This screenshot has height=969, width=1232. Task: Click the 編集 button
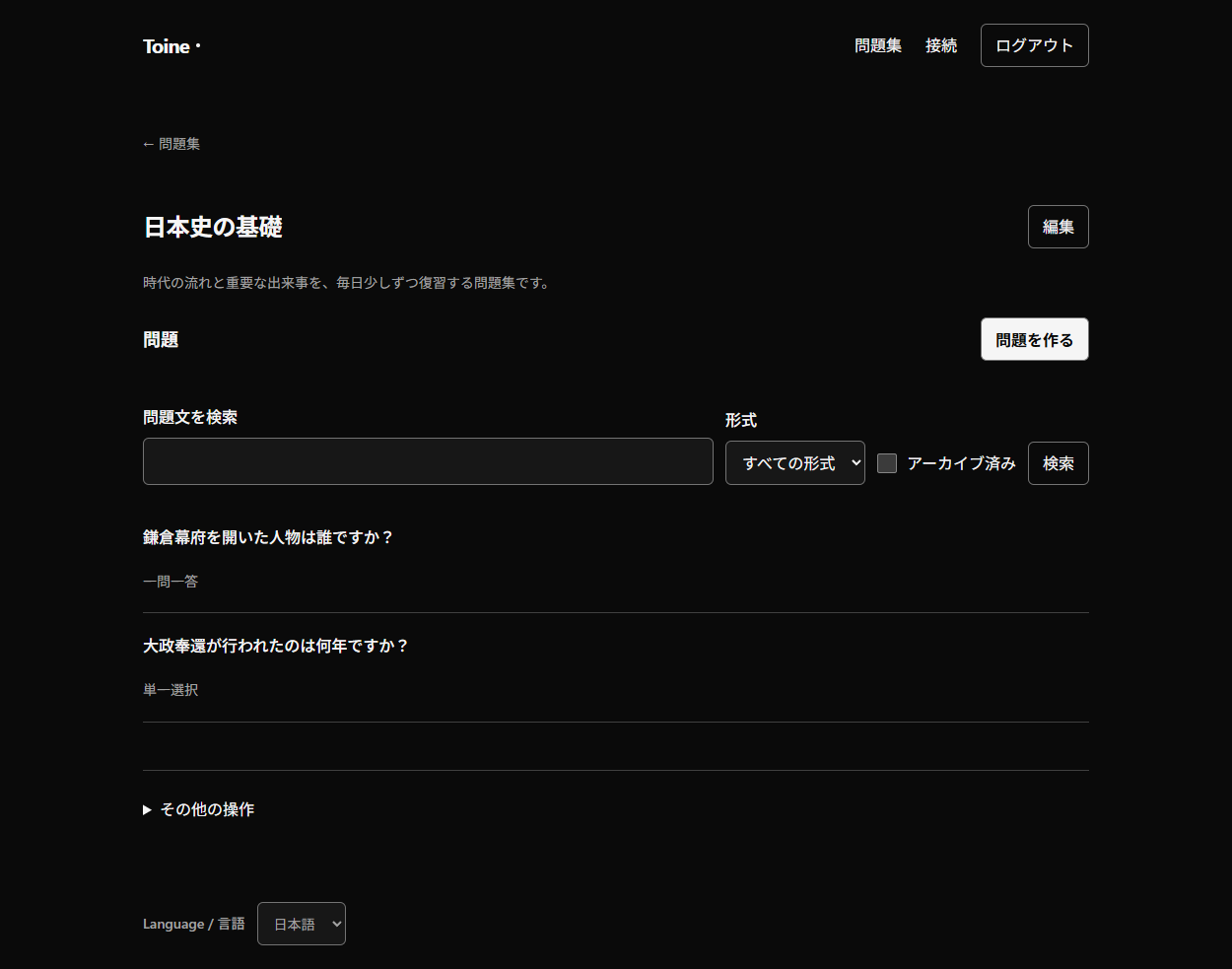[x=1058, y=227]
